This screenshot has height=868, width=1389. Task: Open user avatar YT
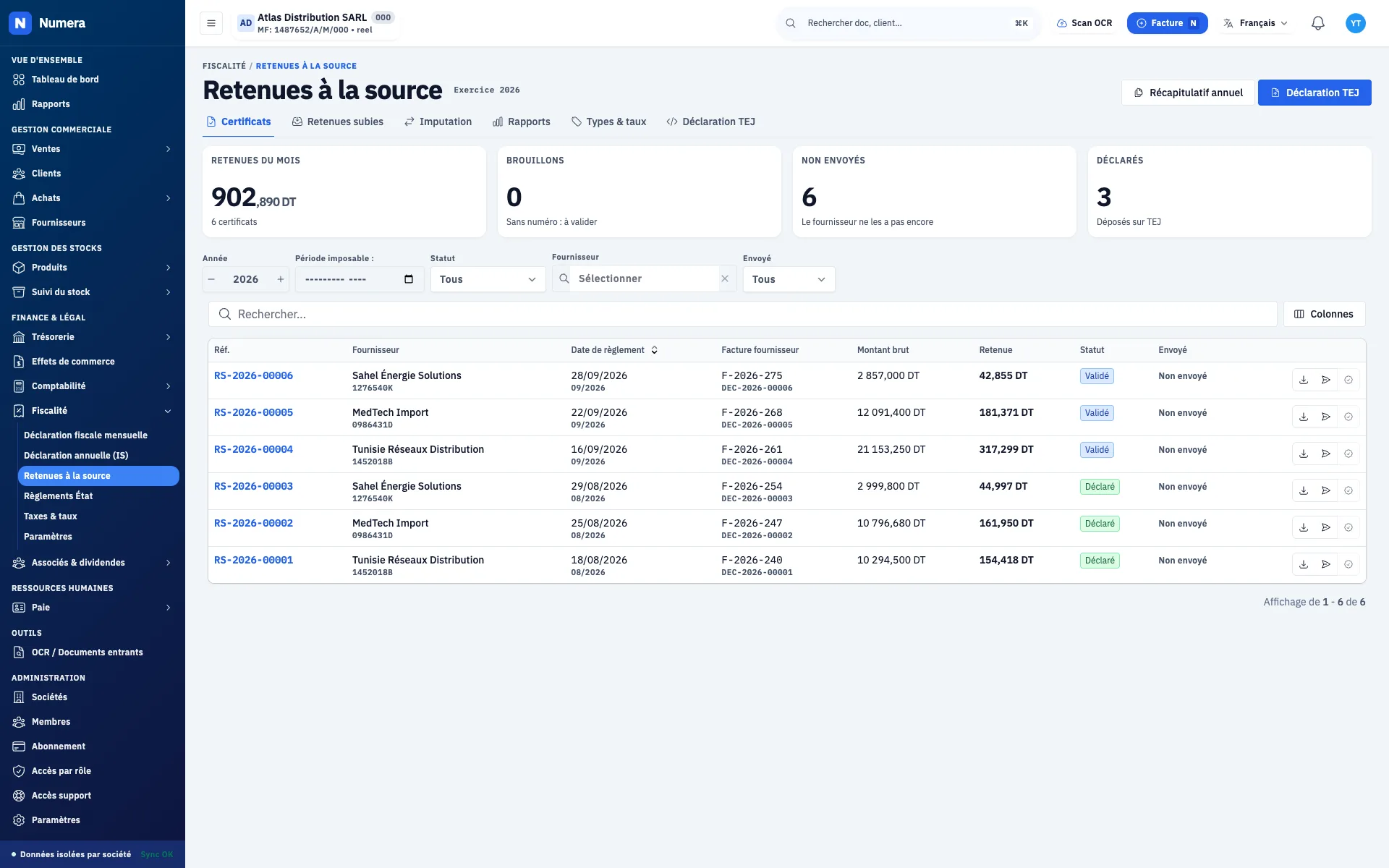click(x=1356, y=23)
